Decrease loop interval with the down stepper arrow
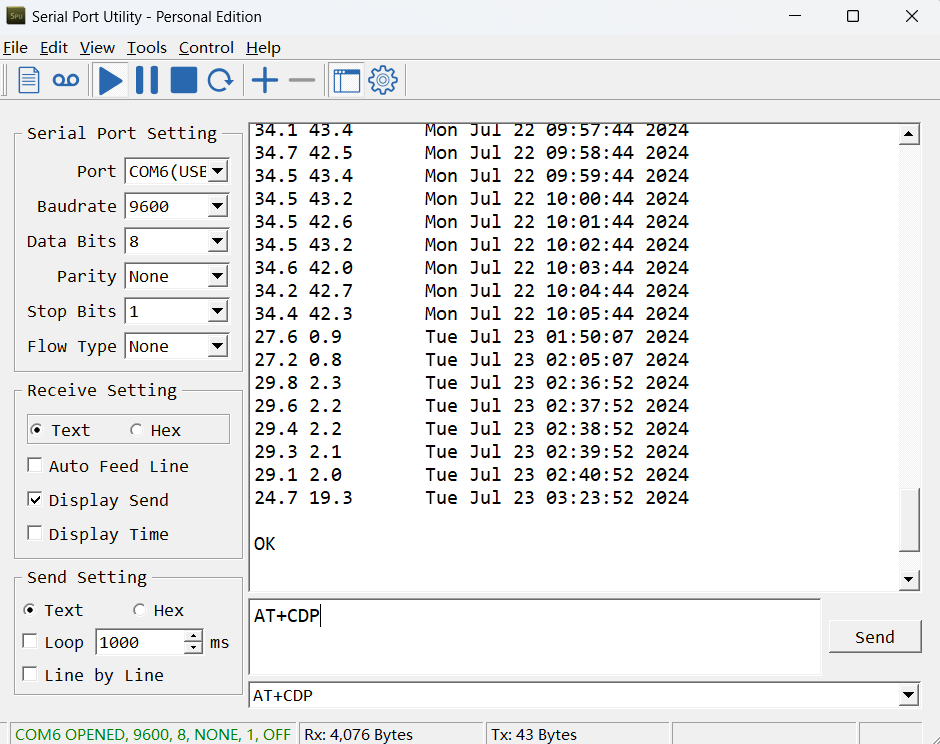The width and height of the screenshot is (940, 744). 193,648
